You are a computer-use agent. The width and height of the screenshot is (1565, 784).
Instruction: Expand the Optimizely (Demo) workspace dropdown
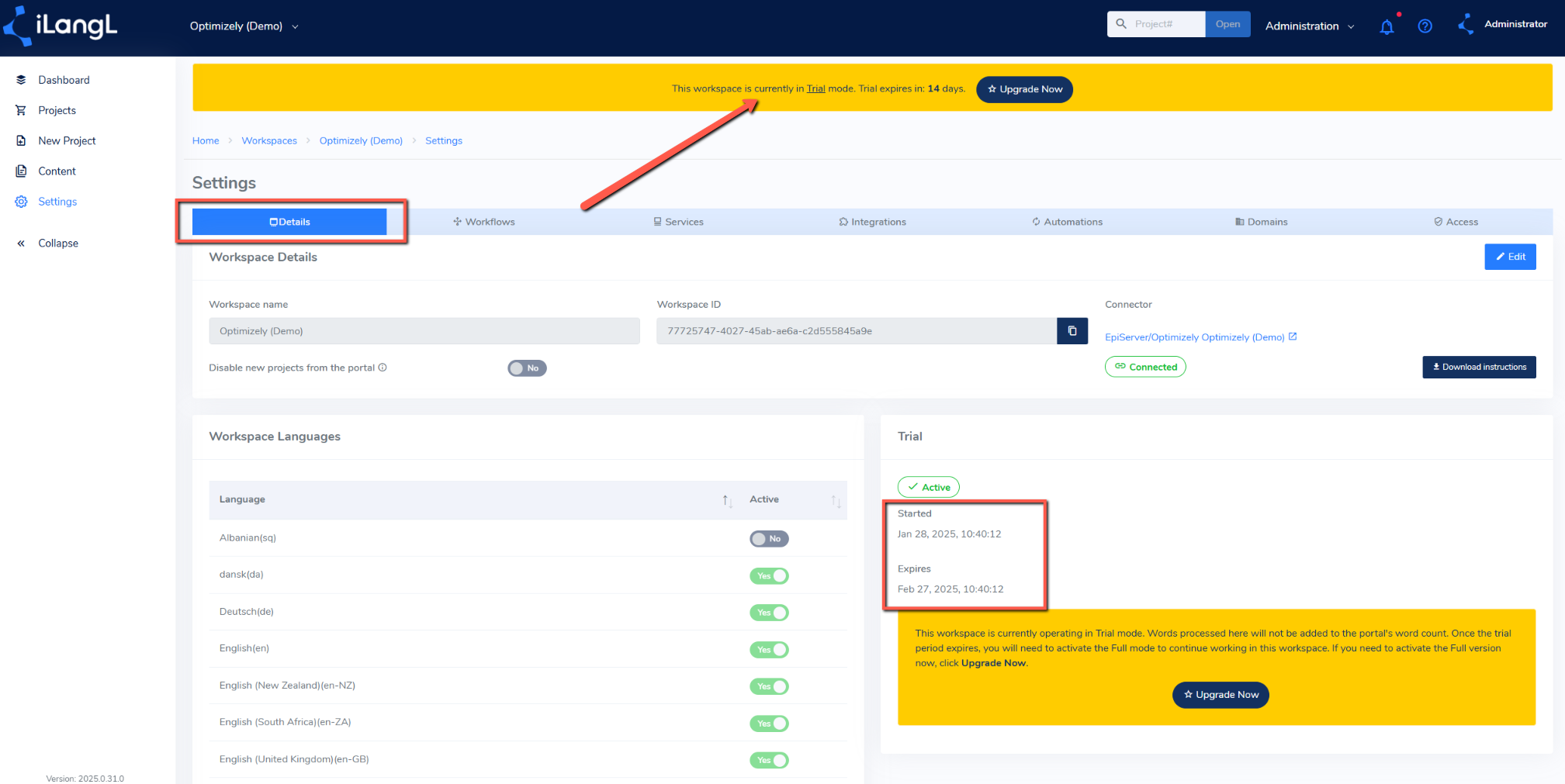coord(244,26)
